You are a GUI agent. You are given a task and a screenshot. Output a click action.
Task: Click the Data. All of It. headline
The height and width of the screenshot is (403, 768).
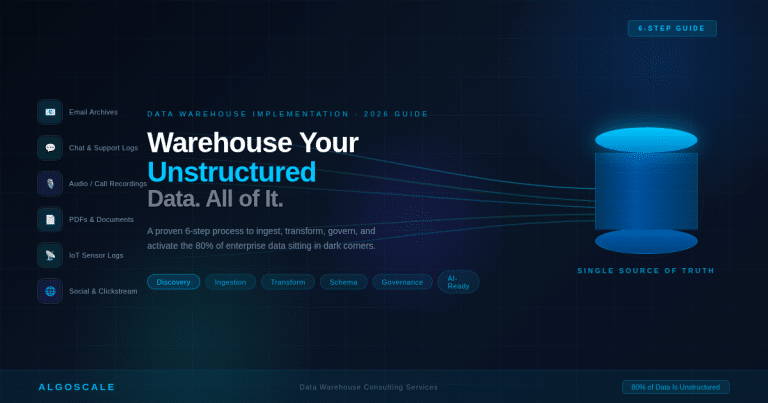click(216, 199)
